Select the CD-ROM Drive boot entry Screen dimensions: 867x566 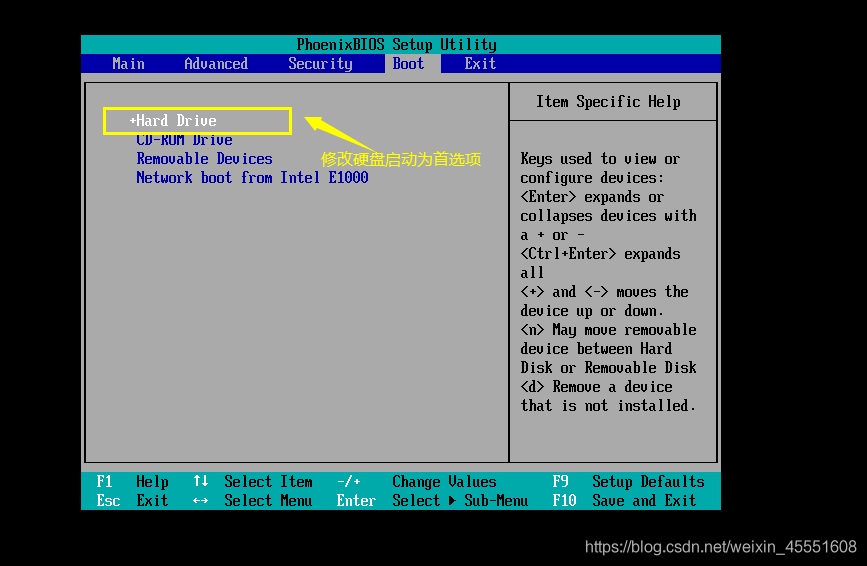184,140
